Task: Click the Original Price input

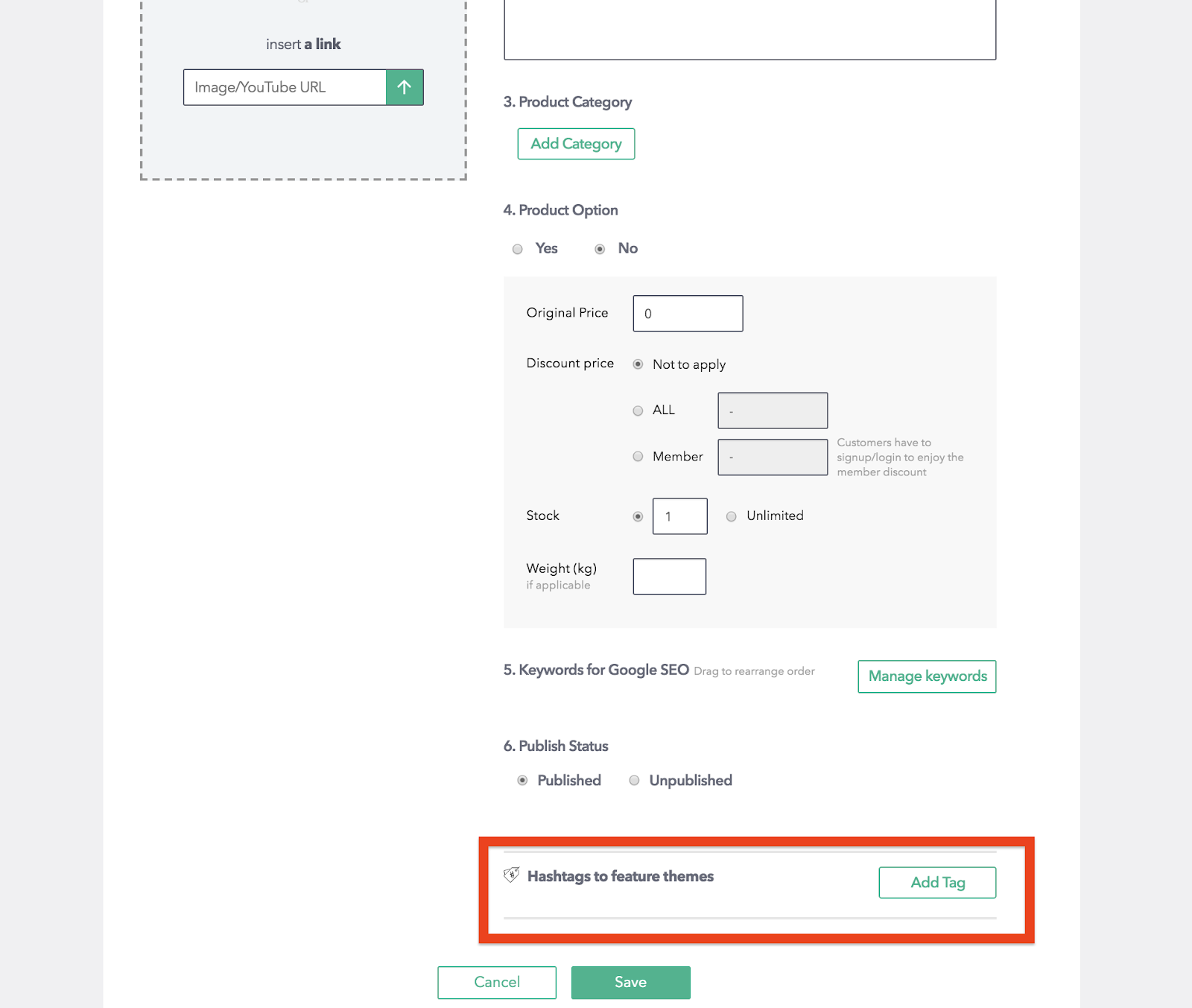Action: click(688, 314)
